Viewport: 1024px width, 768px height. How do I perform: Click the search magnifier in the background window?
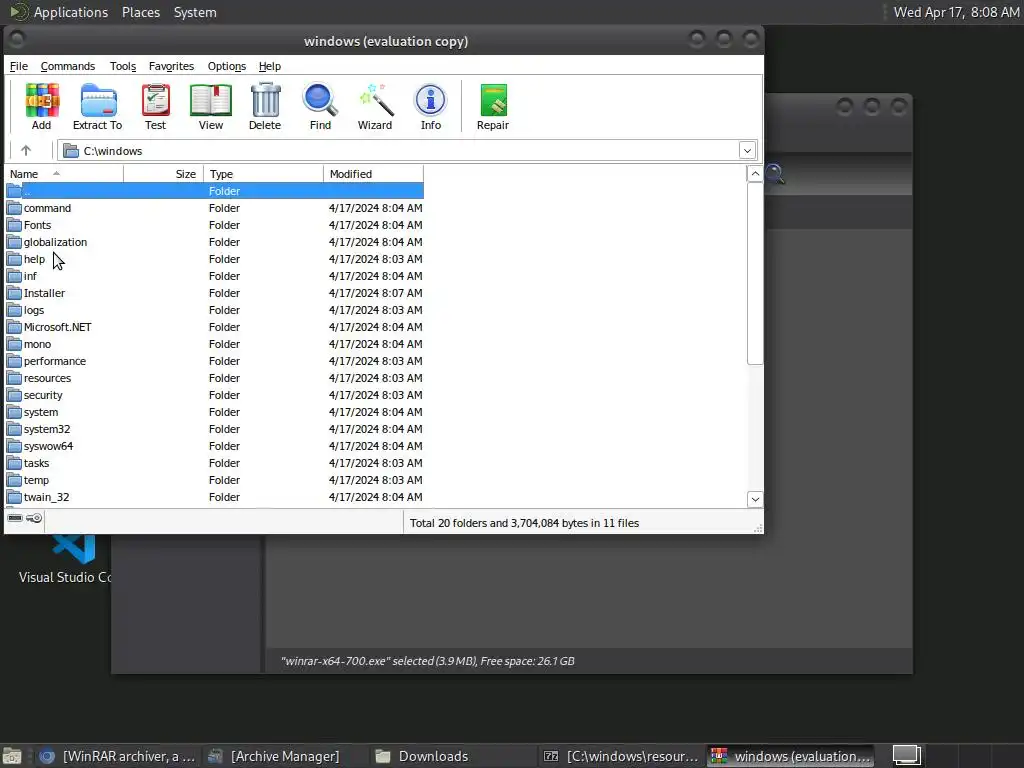(x=775, y=174)
